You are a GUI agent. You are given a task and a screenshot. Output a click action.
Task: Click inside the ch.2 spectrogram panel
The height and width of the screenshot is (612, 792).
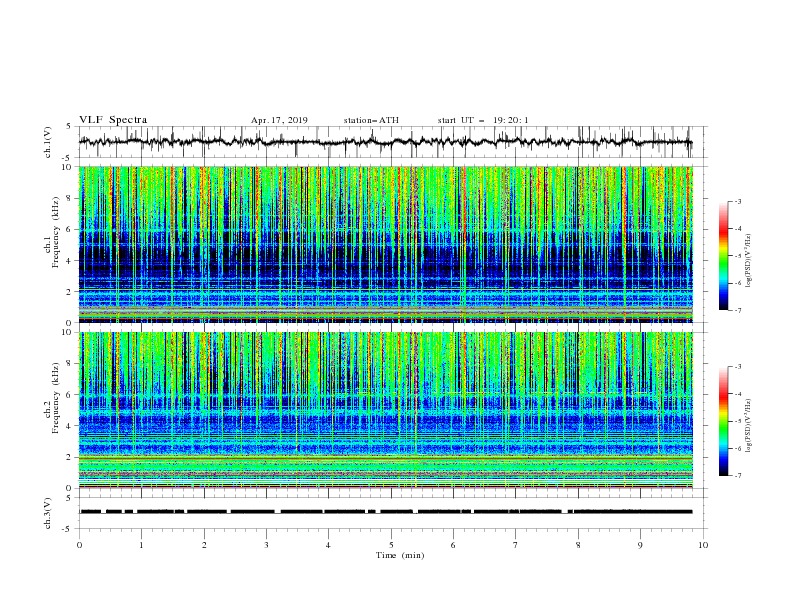[386, 410]
